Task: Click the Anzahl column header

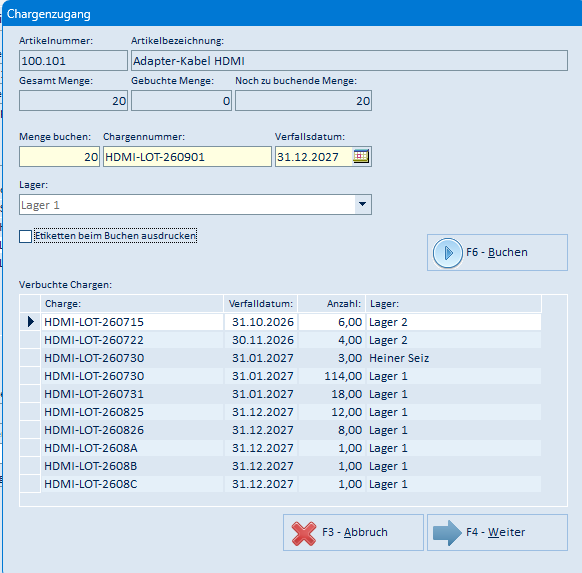Action: 332,304
